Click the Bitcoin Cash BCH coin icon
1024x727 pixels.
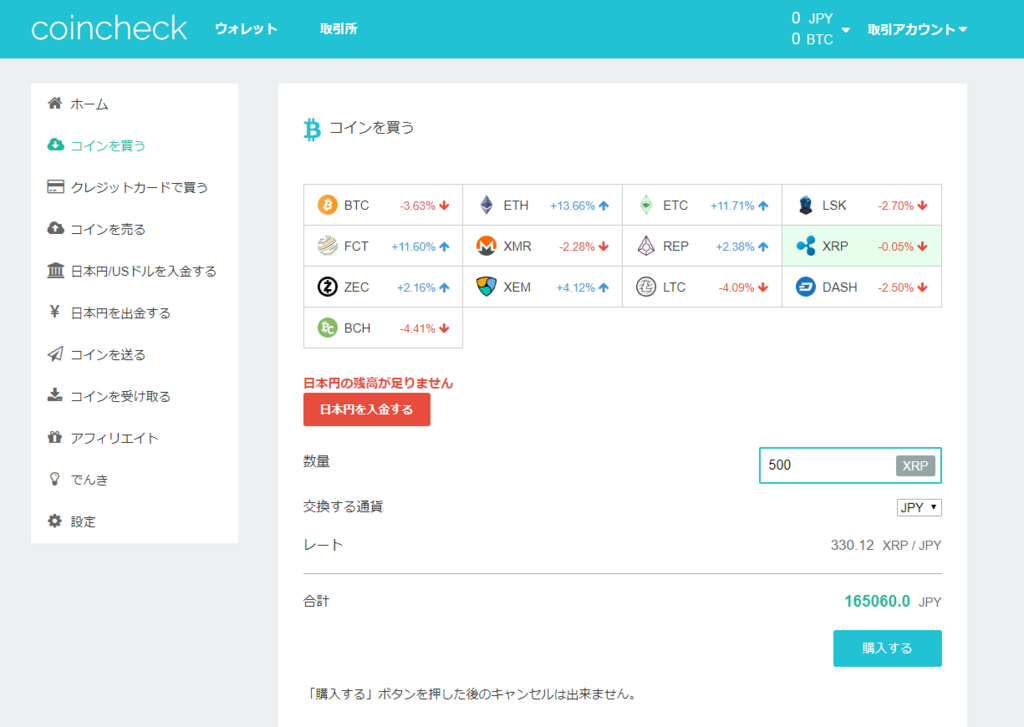pyautogui.click(x=327, y=327)
